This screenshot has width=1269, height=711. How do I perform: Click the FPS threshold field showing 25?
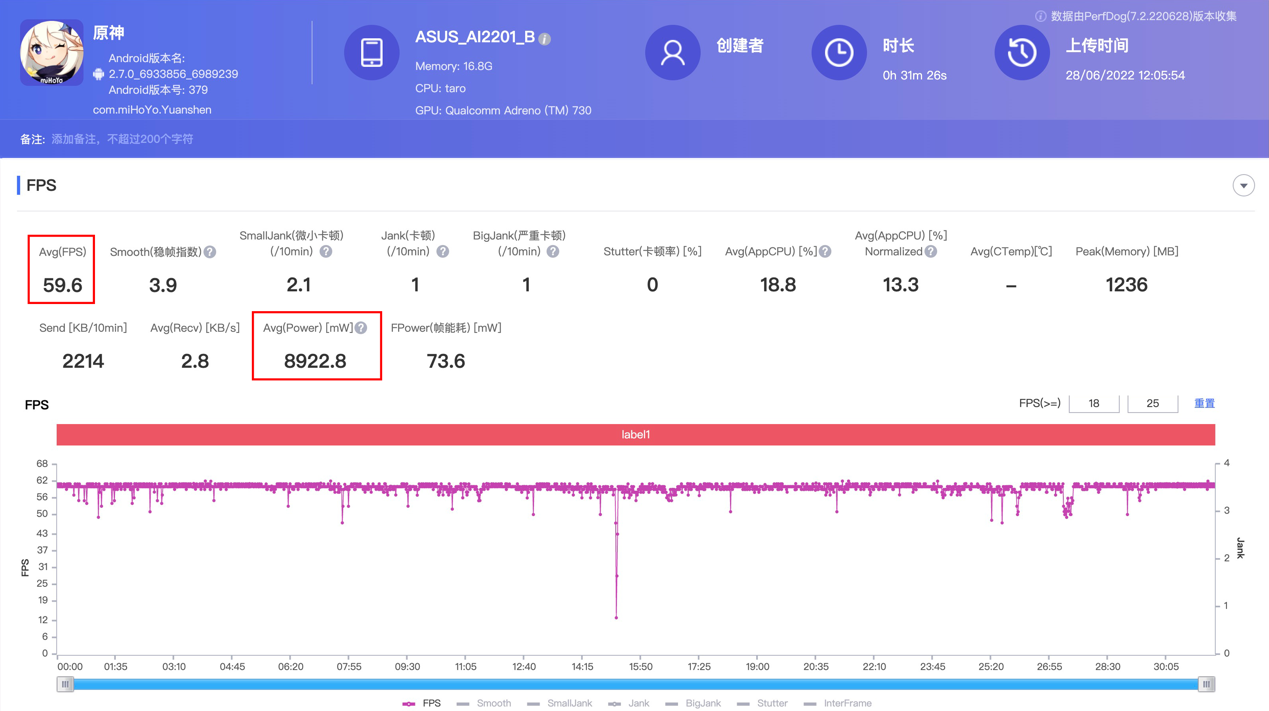(x=1152, y=404)
